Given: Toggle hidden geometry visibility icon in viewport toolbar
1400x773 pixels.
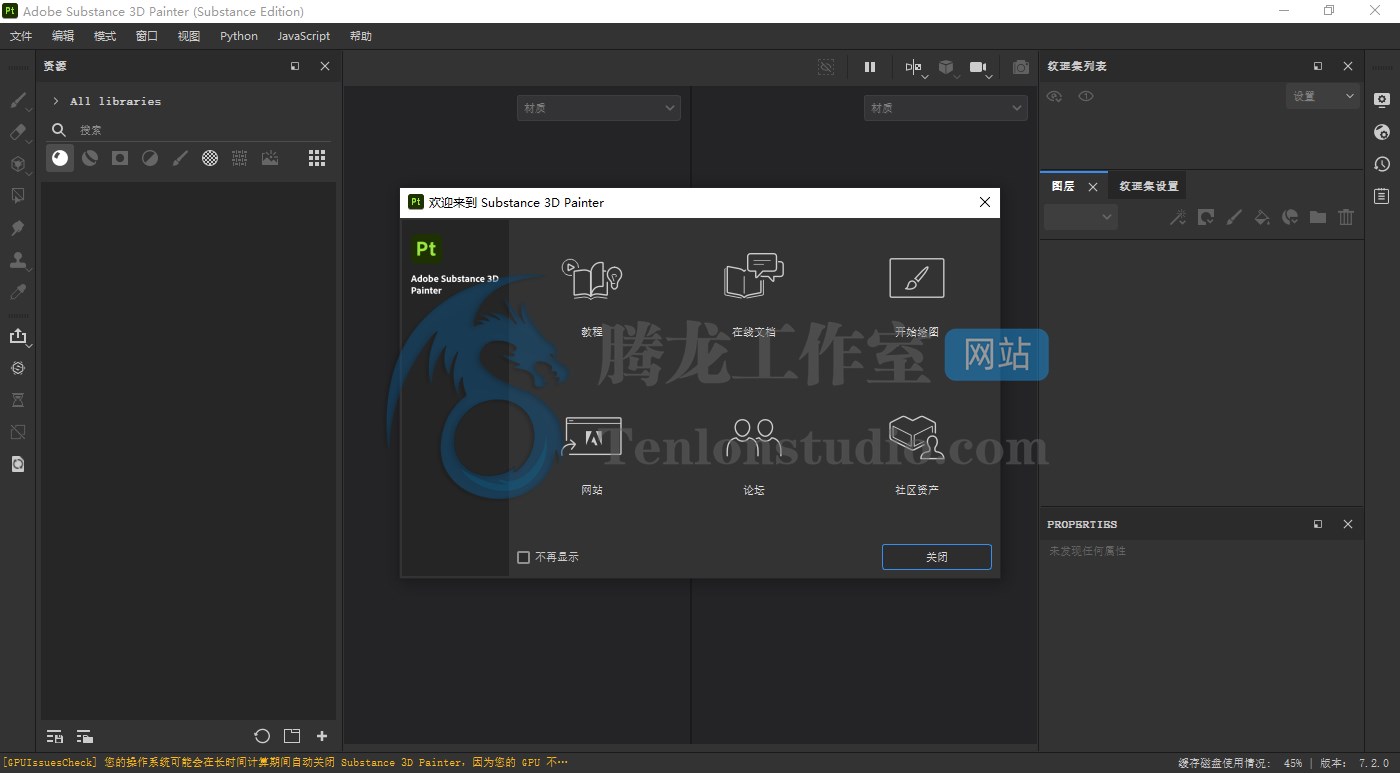Looking at the screenshot, I should 826,67.
